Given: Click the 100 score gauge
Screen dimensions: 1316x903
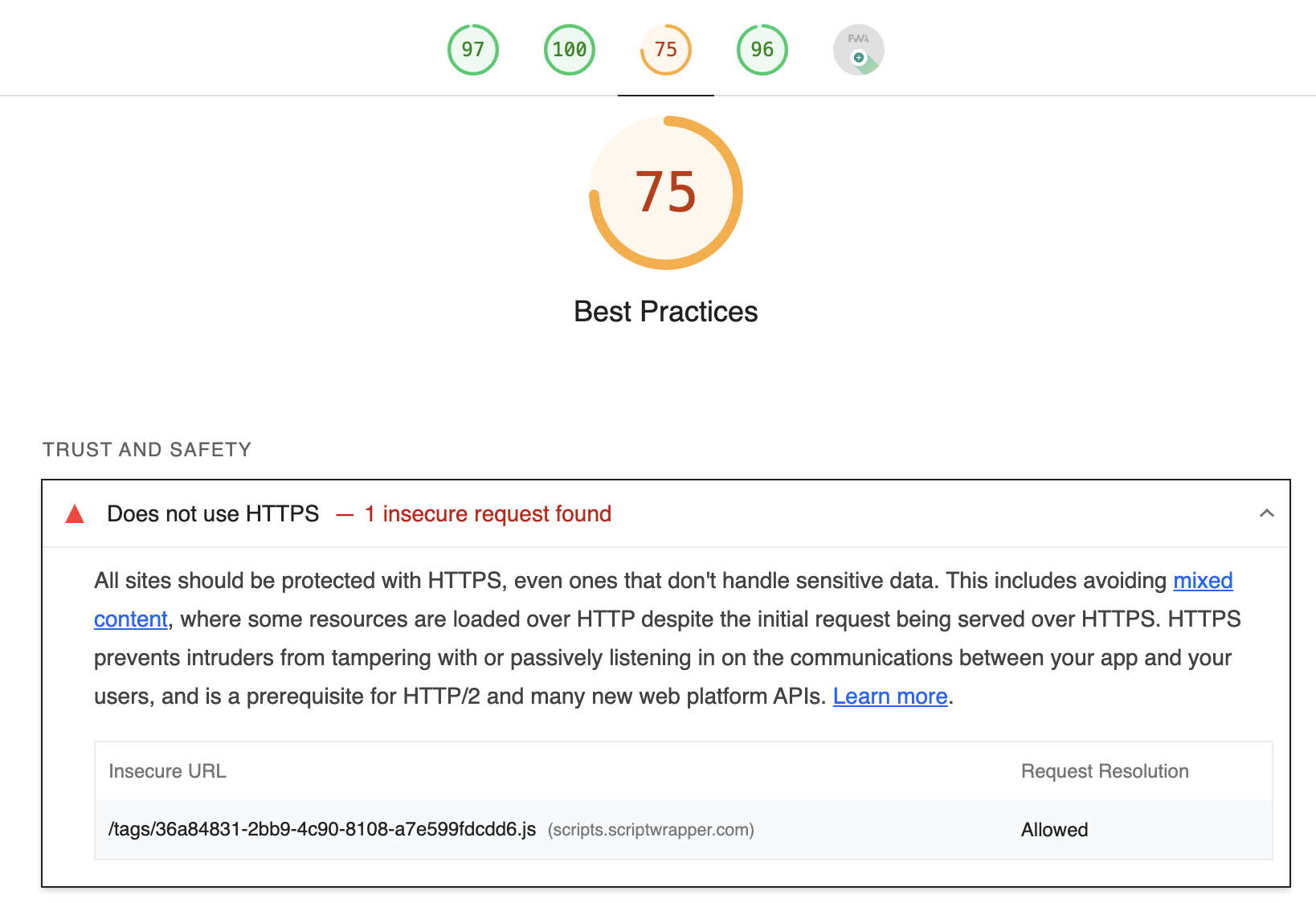Looking at the screenshot, I should (569, 50).
